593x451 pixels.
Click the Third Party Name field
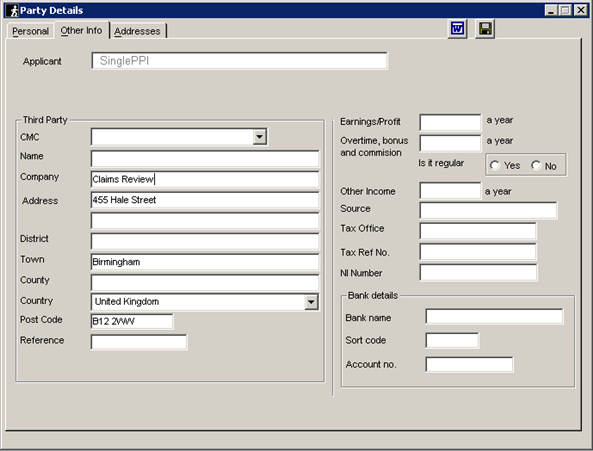click(x=205, y=159)
